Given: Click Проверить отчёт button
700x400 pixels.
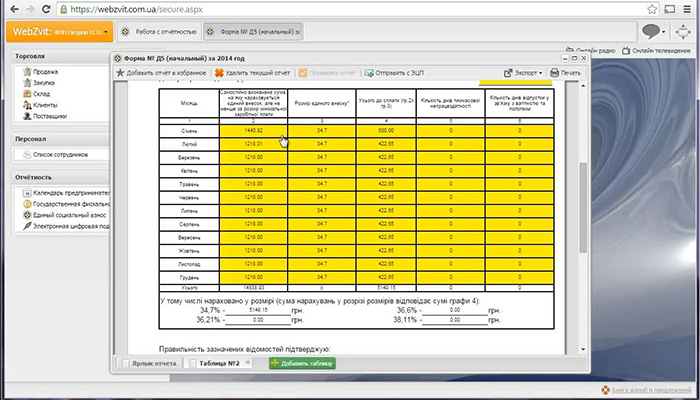Looking at the screenshot, I should pyautogui.click(x=327, y=73).
